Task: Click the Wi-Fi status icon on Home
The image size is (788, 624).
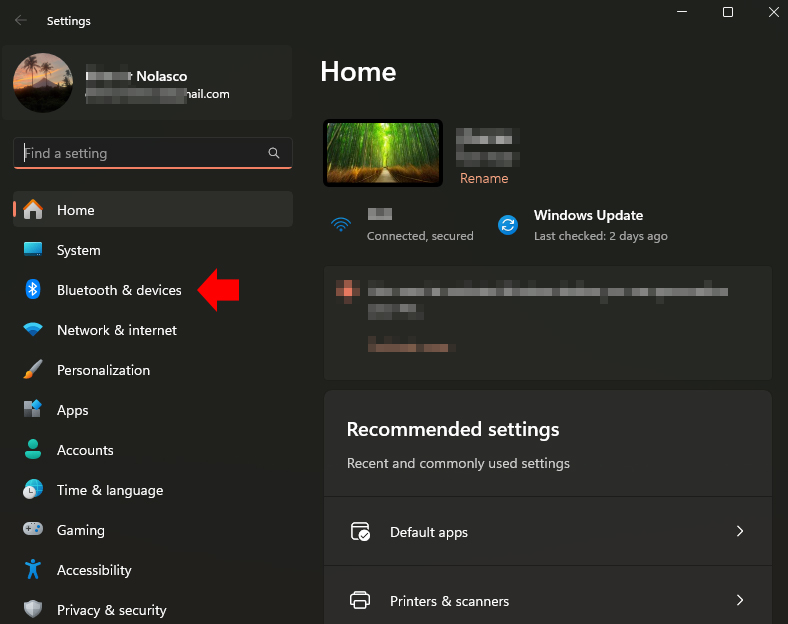Action: pyautogui.click(x=341, y=224)
